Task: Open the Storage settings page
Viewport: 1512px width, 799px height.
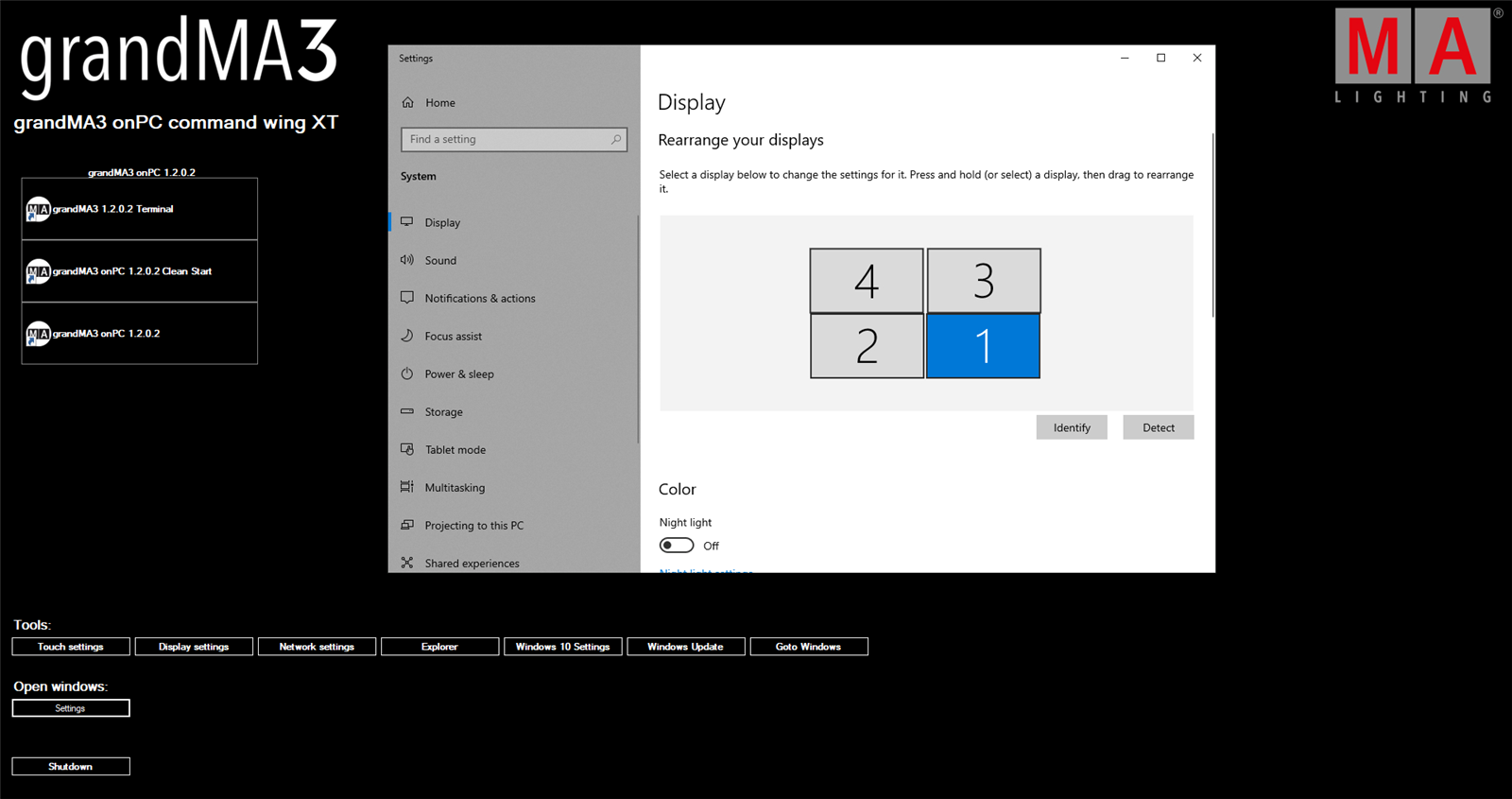Action: pos(443,411)
